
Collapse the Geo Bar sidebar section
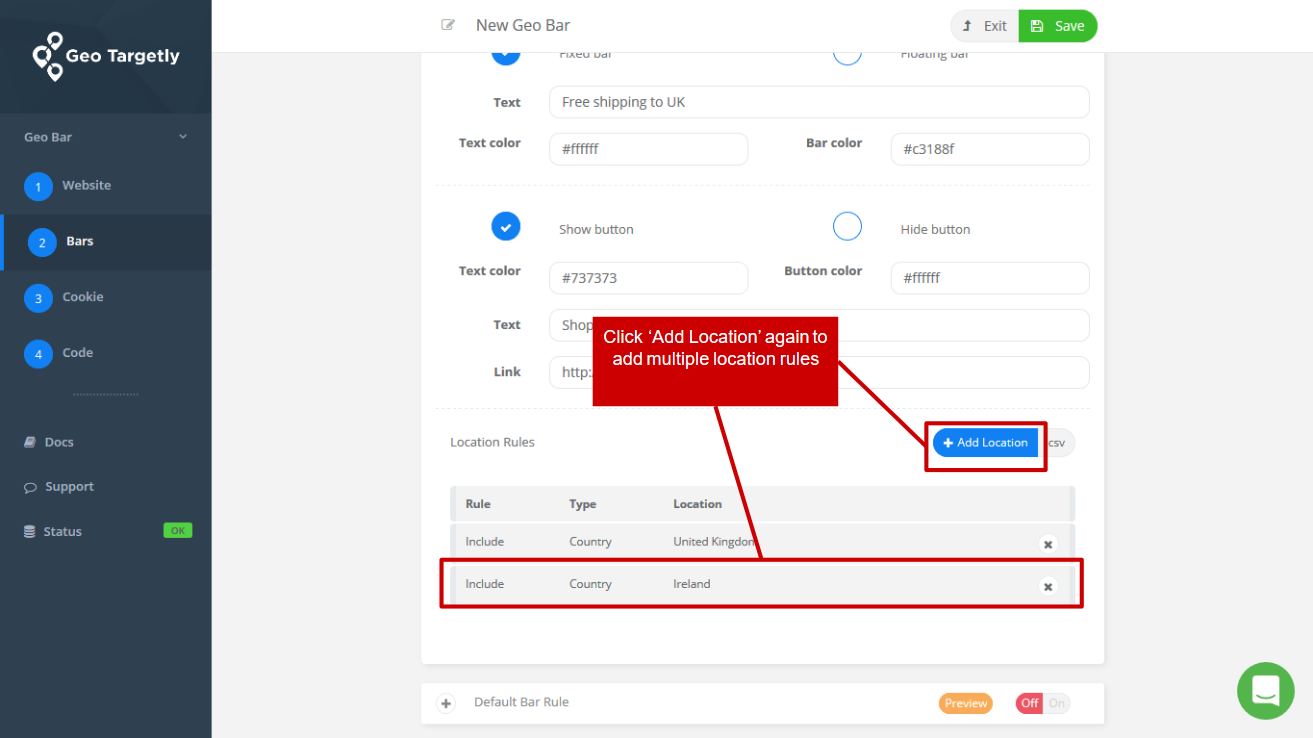click(x=182, y=136)
